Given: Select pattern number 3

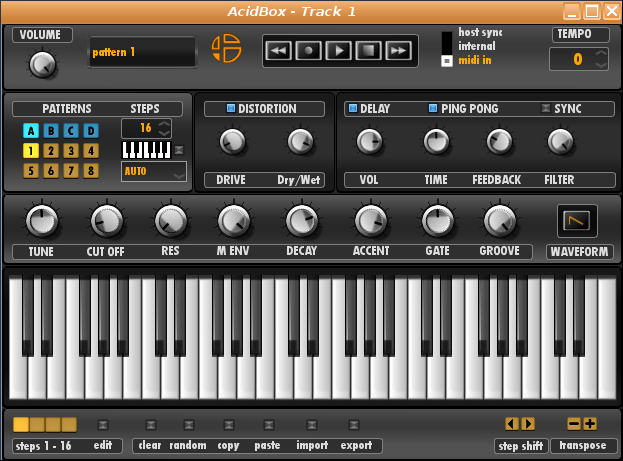Looking at the screenshot, I should click(x=71, y=151).
